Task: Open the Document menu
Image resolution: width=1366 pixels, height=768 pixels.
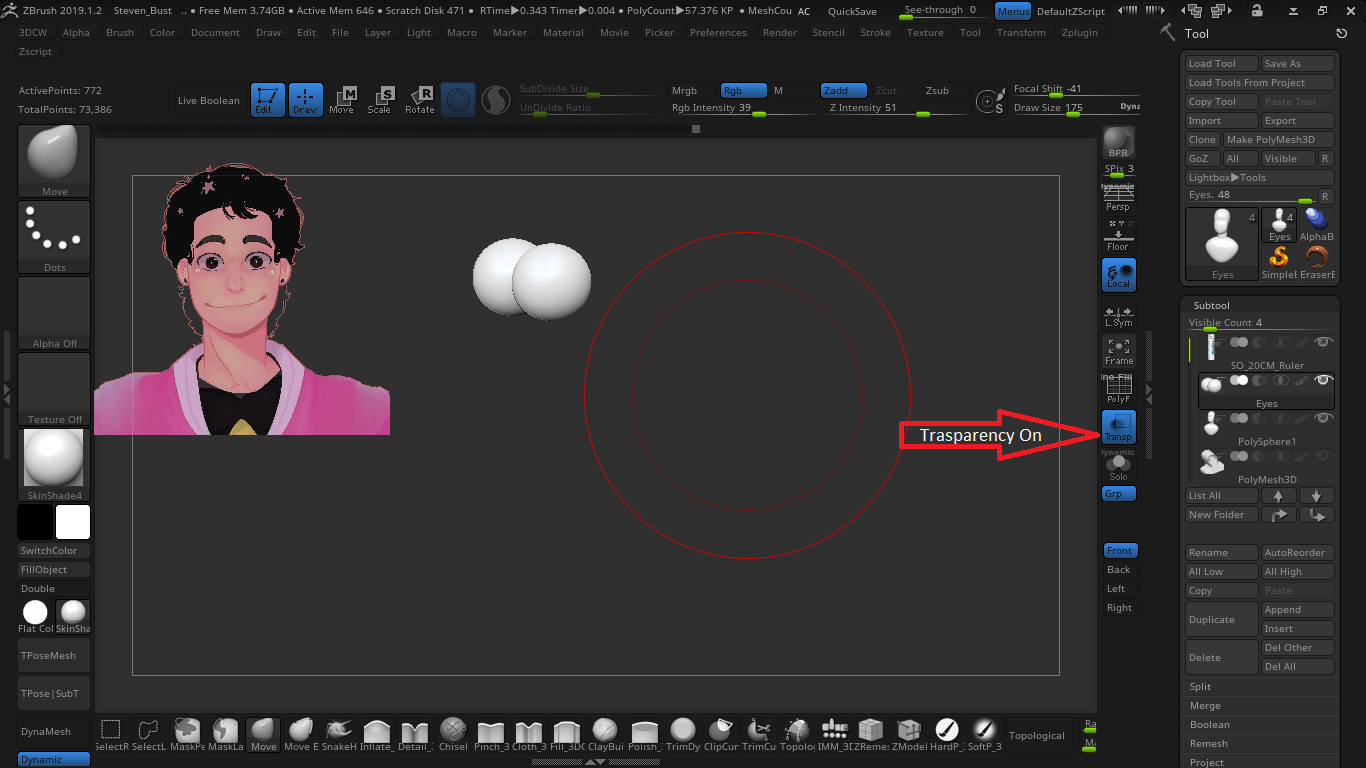Action: pyautogui.click(x=215, y=32)
